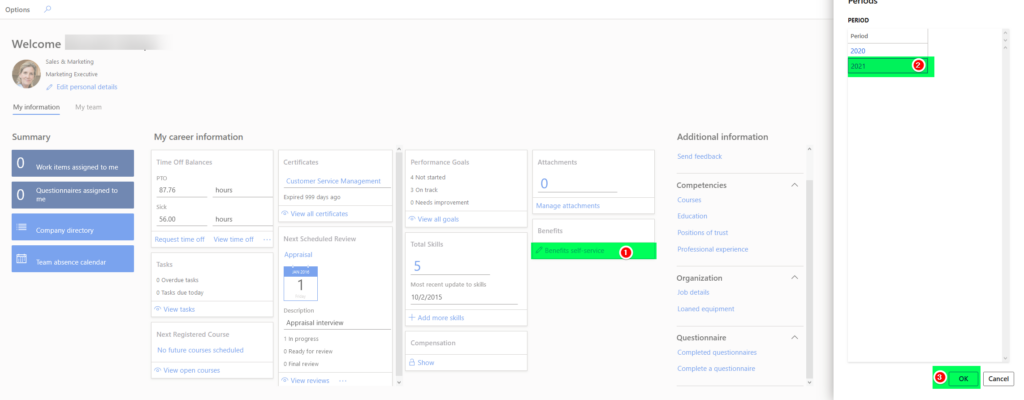Screen dimensions: 1024x400
Task: Click the Attachments count 0
Action: click(577, 184)
